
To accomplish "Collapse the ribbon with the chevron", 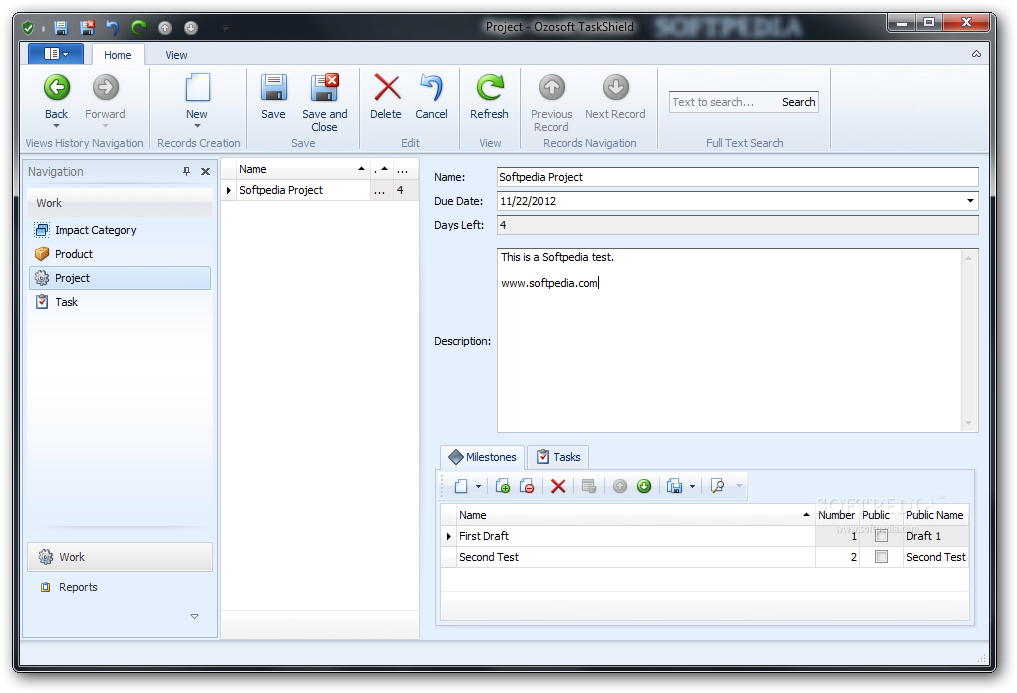I will tap(976, 54).
